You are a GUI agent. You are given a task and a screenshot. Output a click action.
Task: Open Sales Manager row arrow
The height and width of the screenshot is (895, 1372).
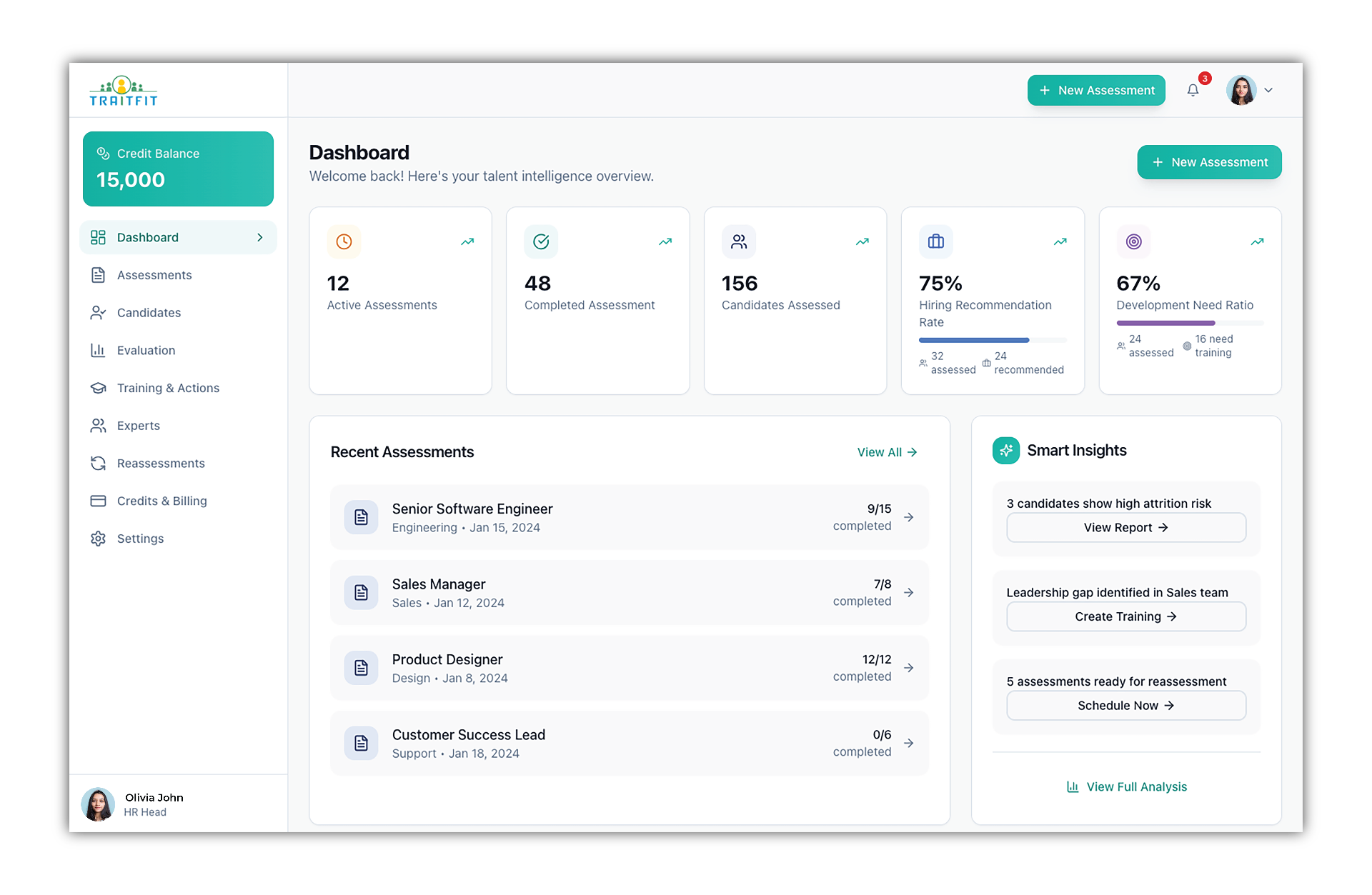(x=909, y=593)
